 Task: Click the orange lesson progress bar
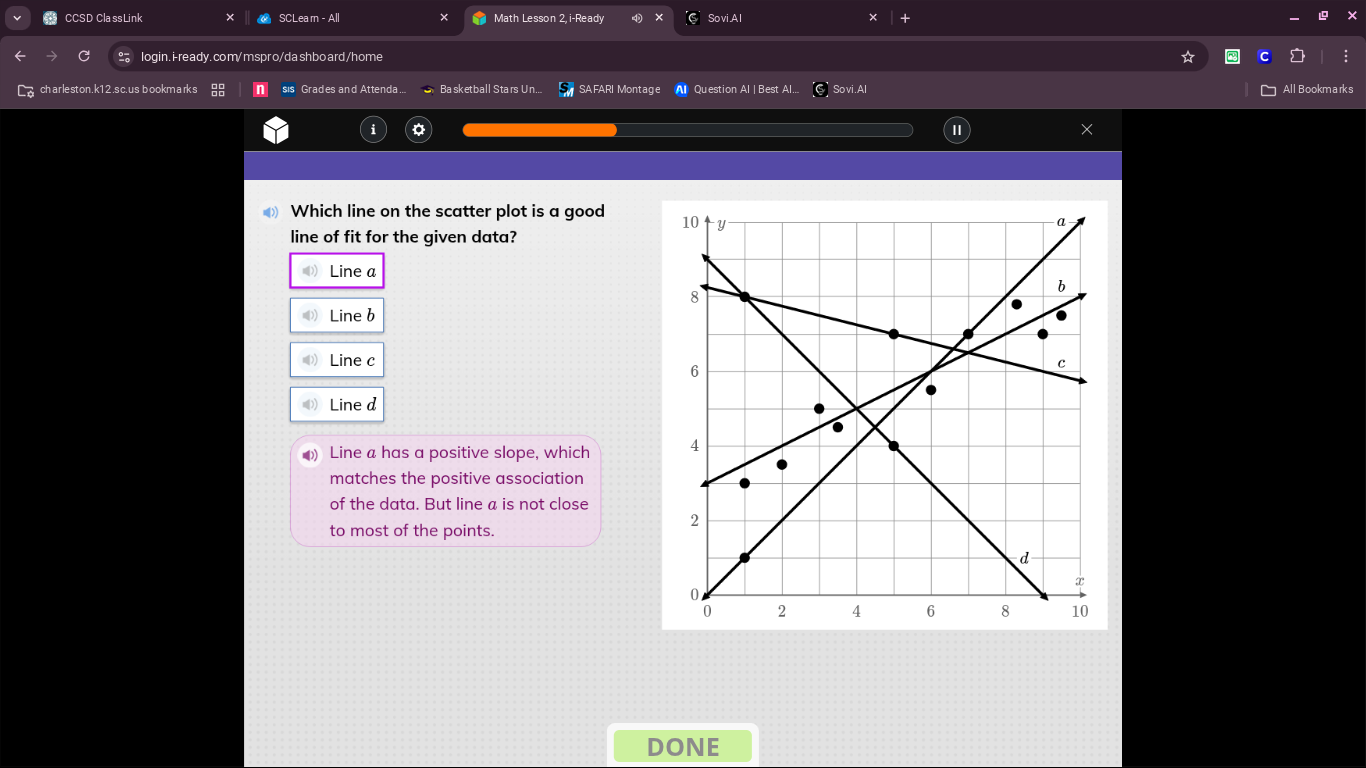(540, 130)
